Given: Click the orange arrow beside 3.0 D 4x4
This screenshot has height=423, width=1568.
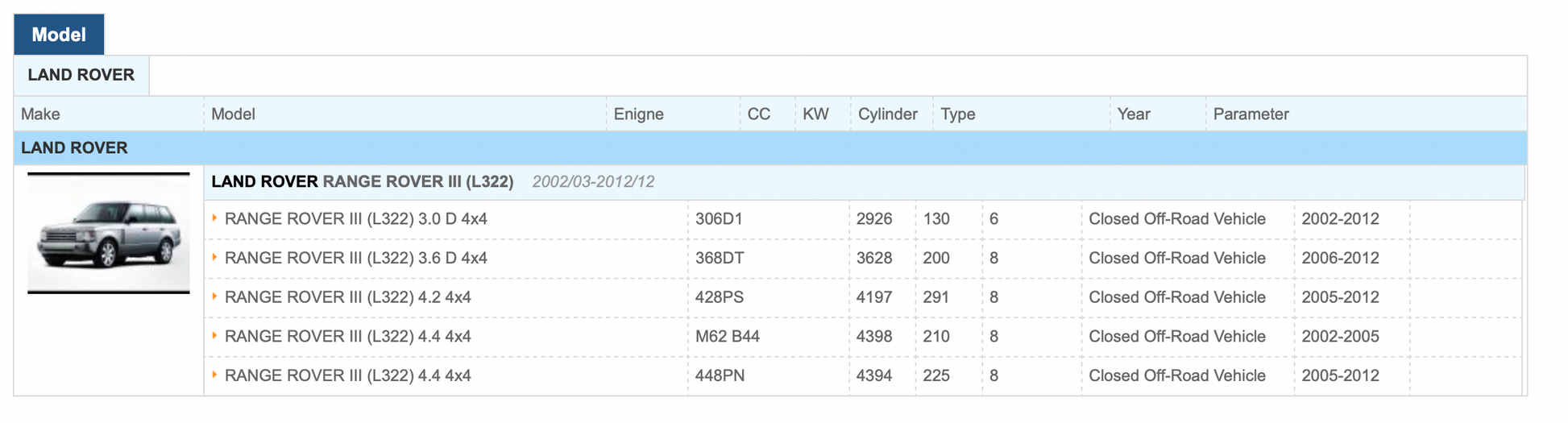Looking at the screenshot, I should (214, 218).
